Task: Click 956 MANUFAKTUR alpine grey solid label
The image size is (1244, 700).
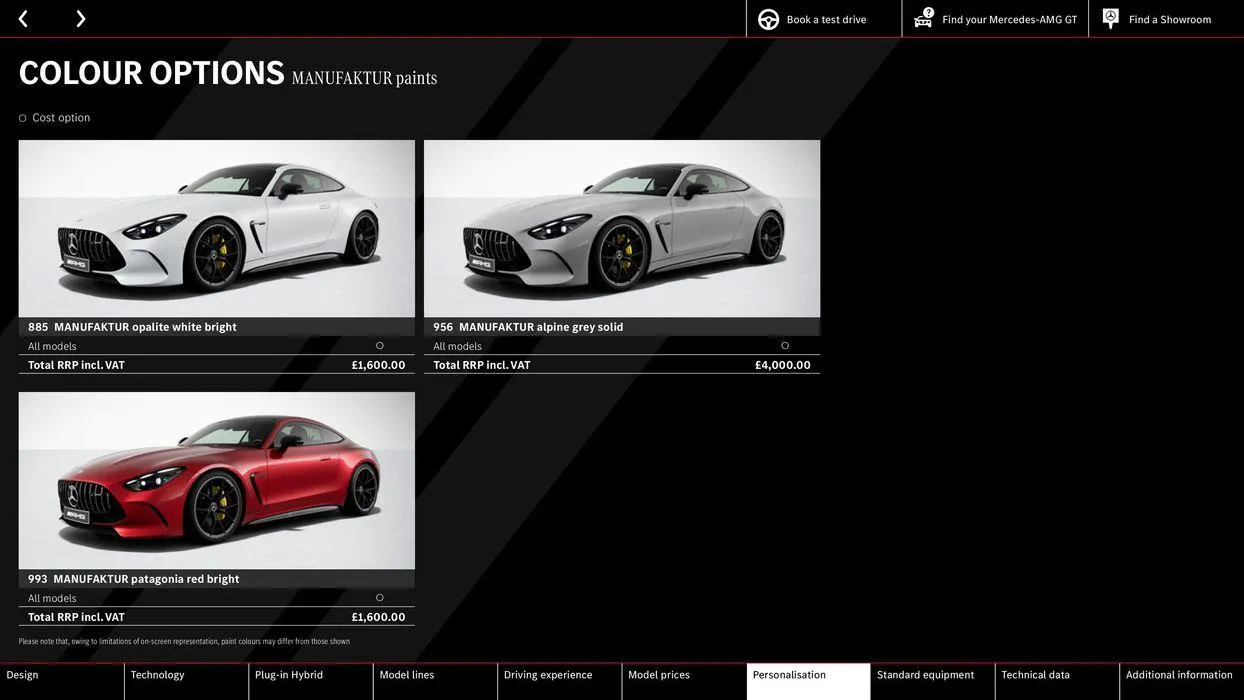Action: (x=528, y=327)
